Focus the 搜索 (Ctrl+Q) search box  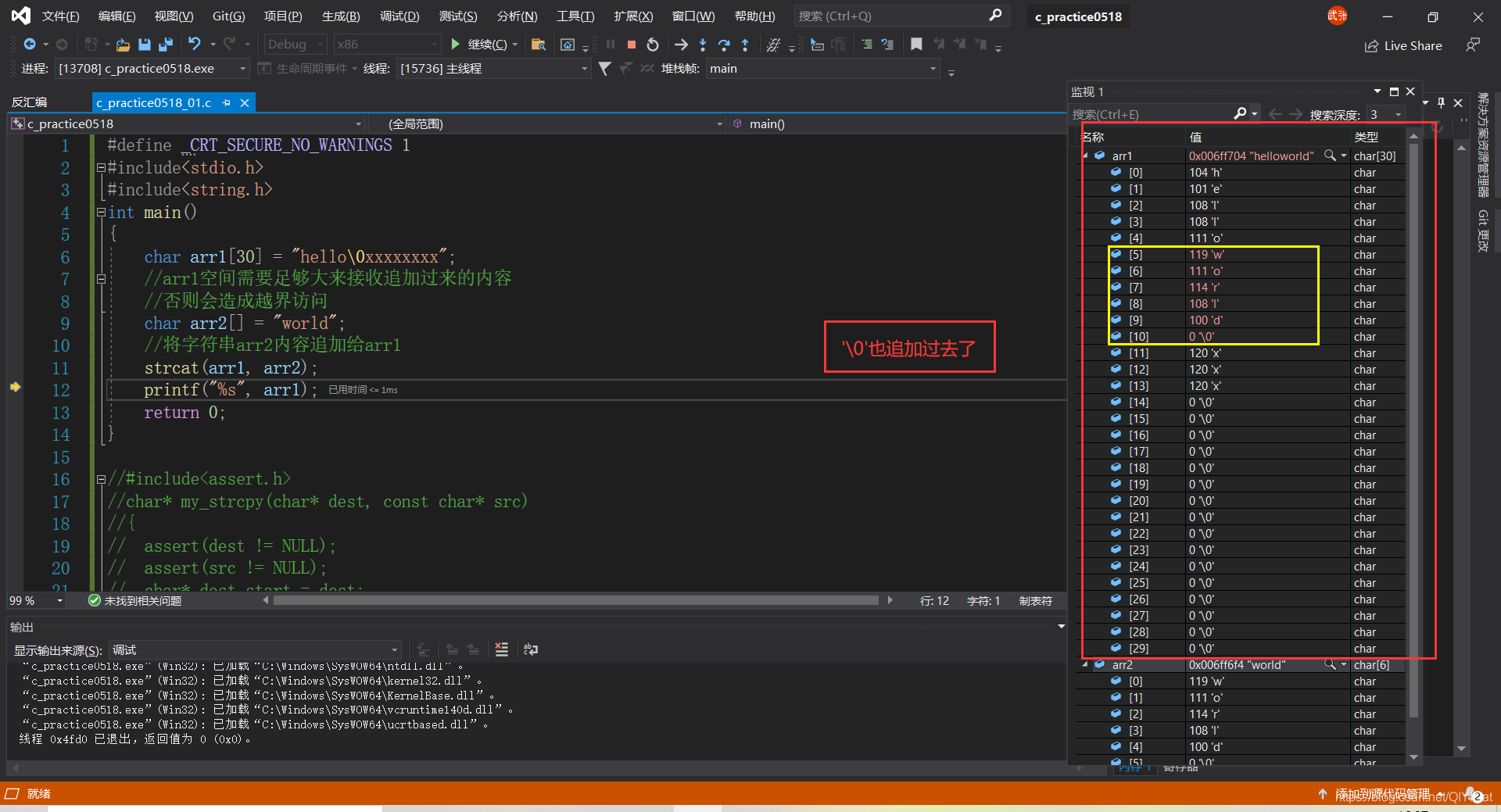pyautogui.click(x=901, y=16)
